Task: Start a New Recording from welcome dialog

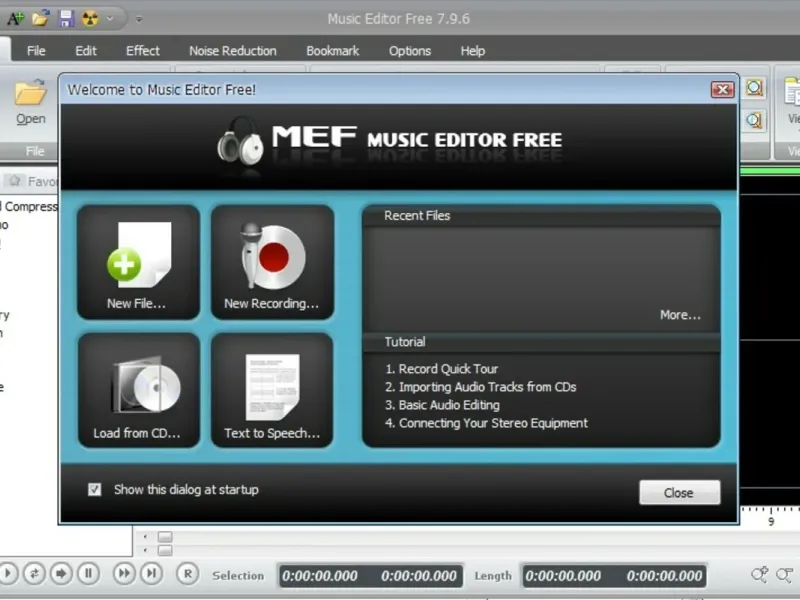Action: pyautogui.click(x=272, y=262)
